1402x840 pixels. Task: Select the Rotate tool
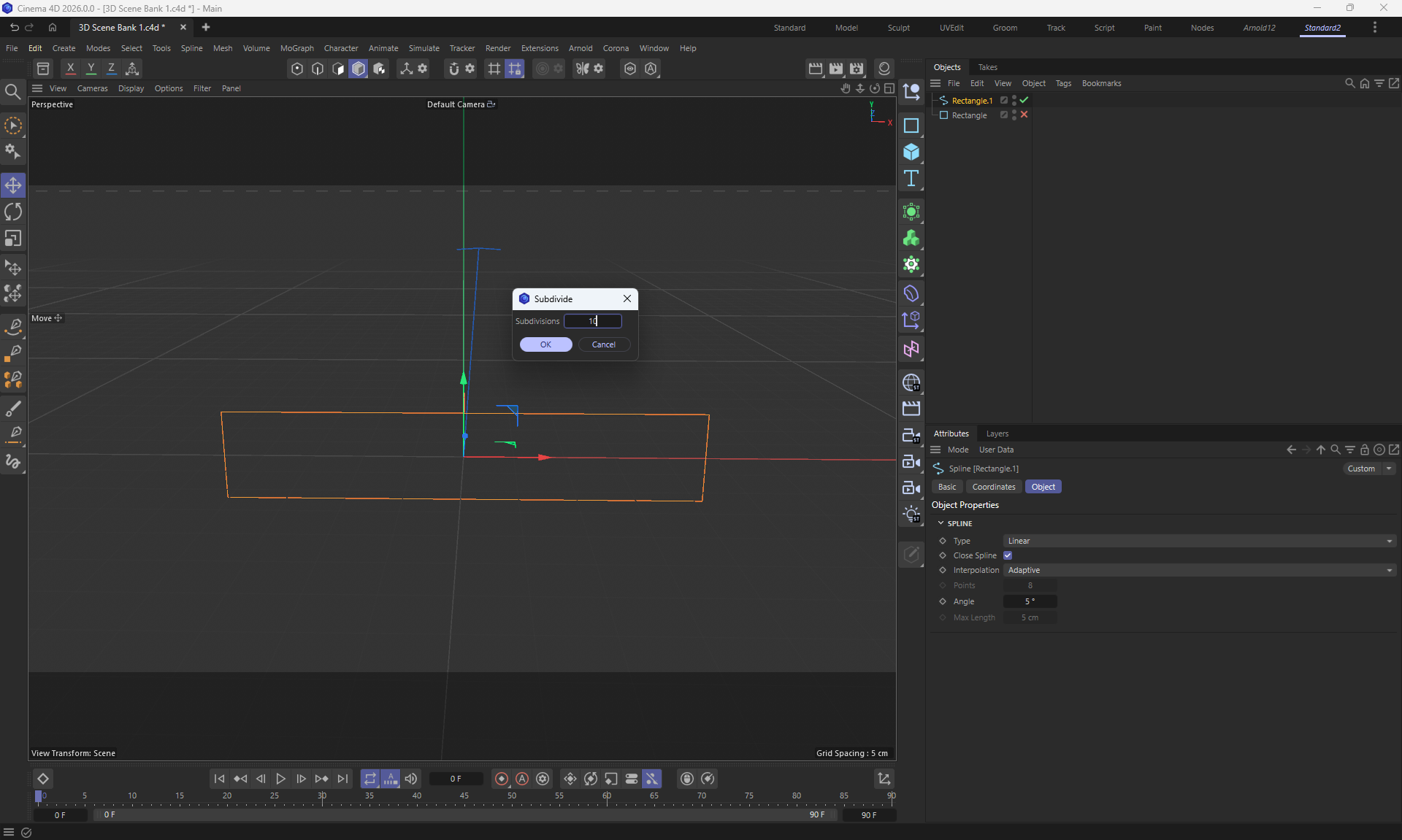click(13, 212)
